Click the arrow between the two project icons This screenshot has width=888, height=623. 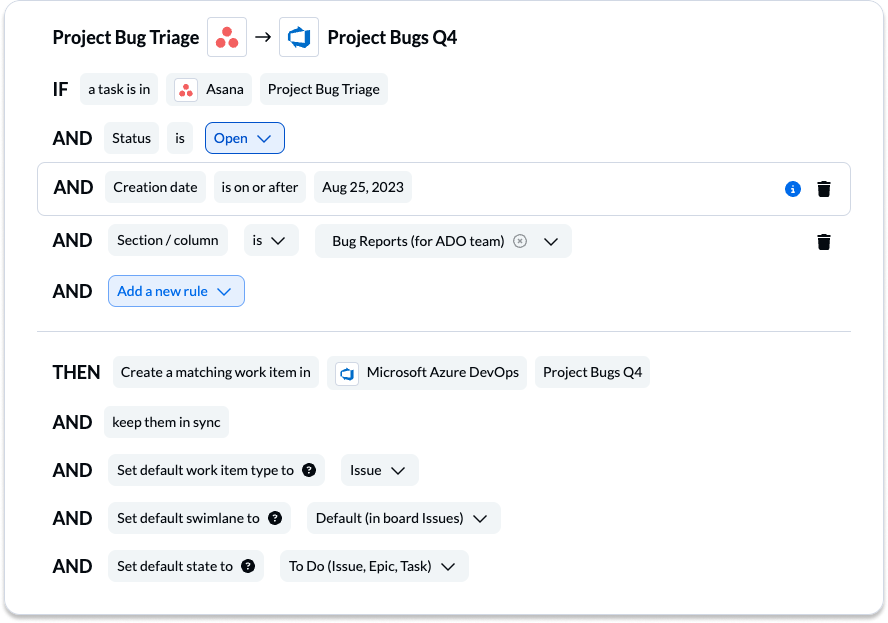[x=263, y=37]
